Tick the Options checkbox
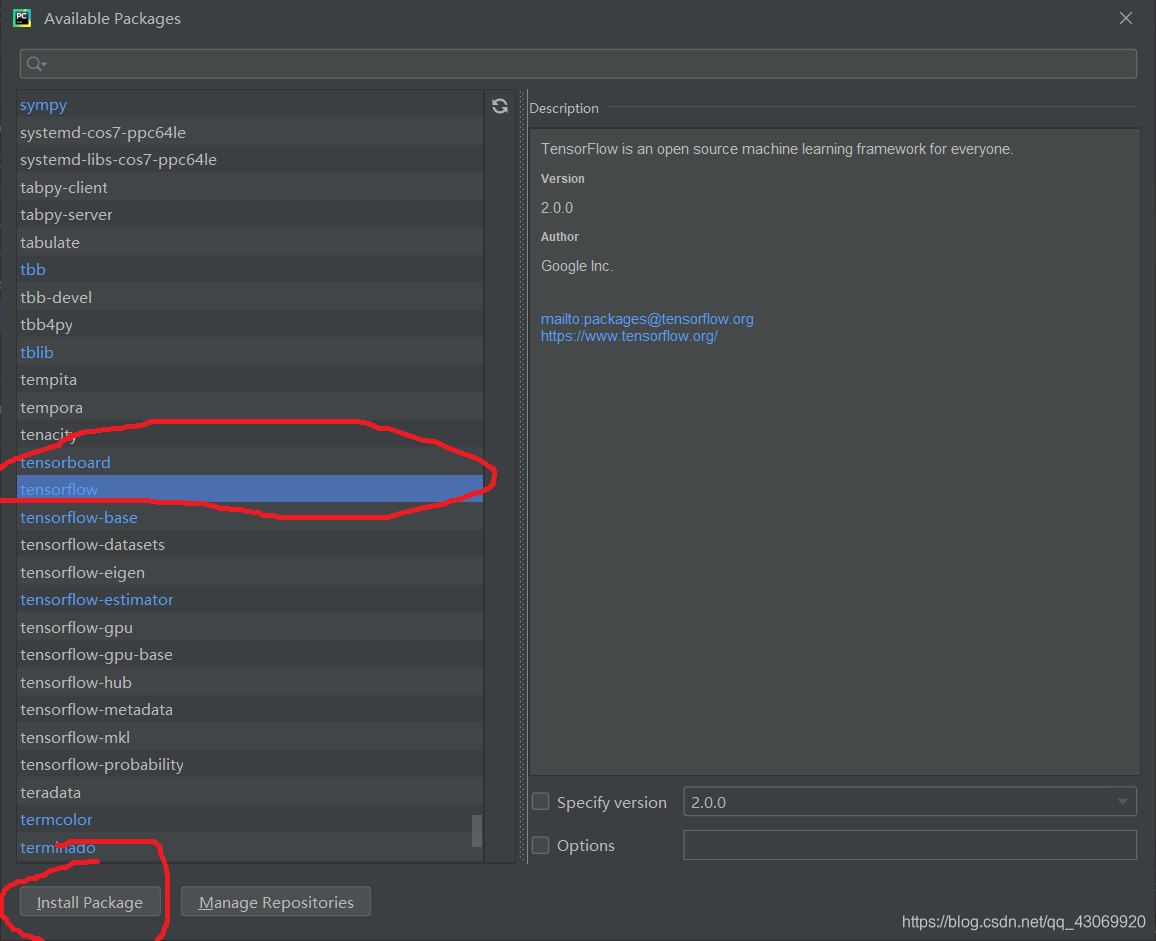This screenshot has width=1156, height=941. 540,845
